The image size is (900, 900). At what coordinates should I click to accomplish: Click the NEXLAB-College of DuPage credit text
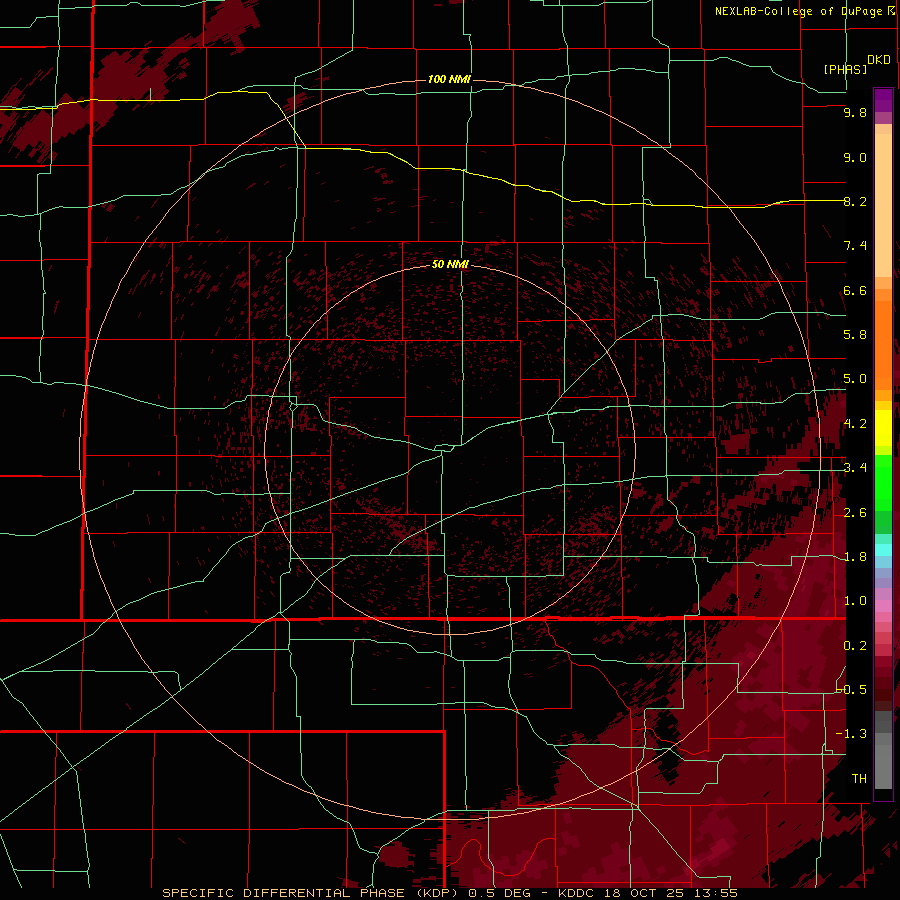(799, 11)
